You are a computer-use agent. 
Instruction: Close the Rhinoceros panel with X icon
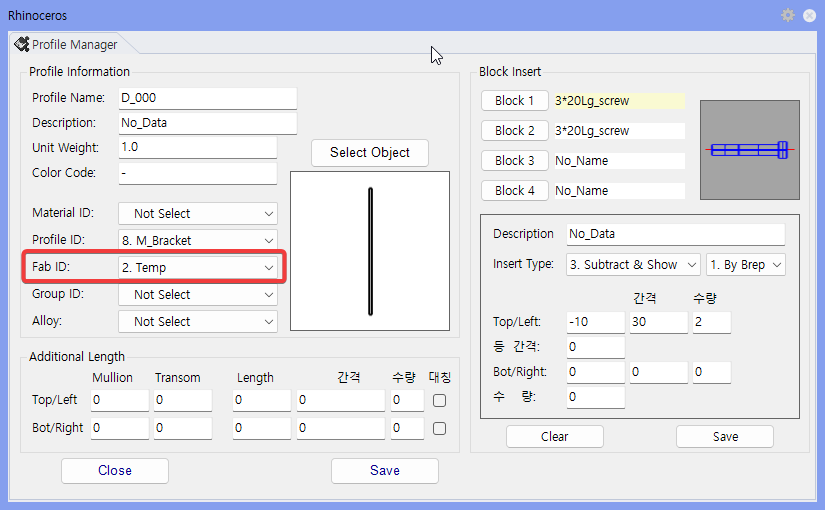point(809,16)
